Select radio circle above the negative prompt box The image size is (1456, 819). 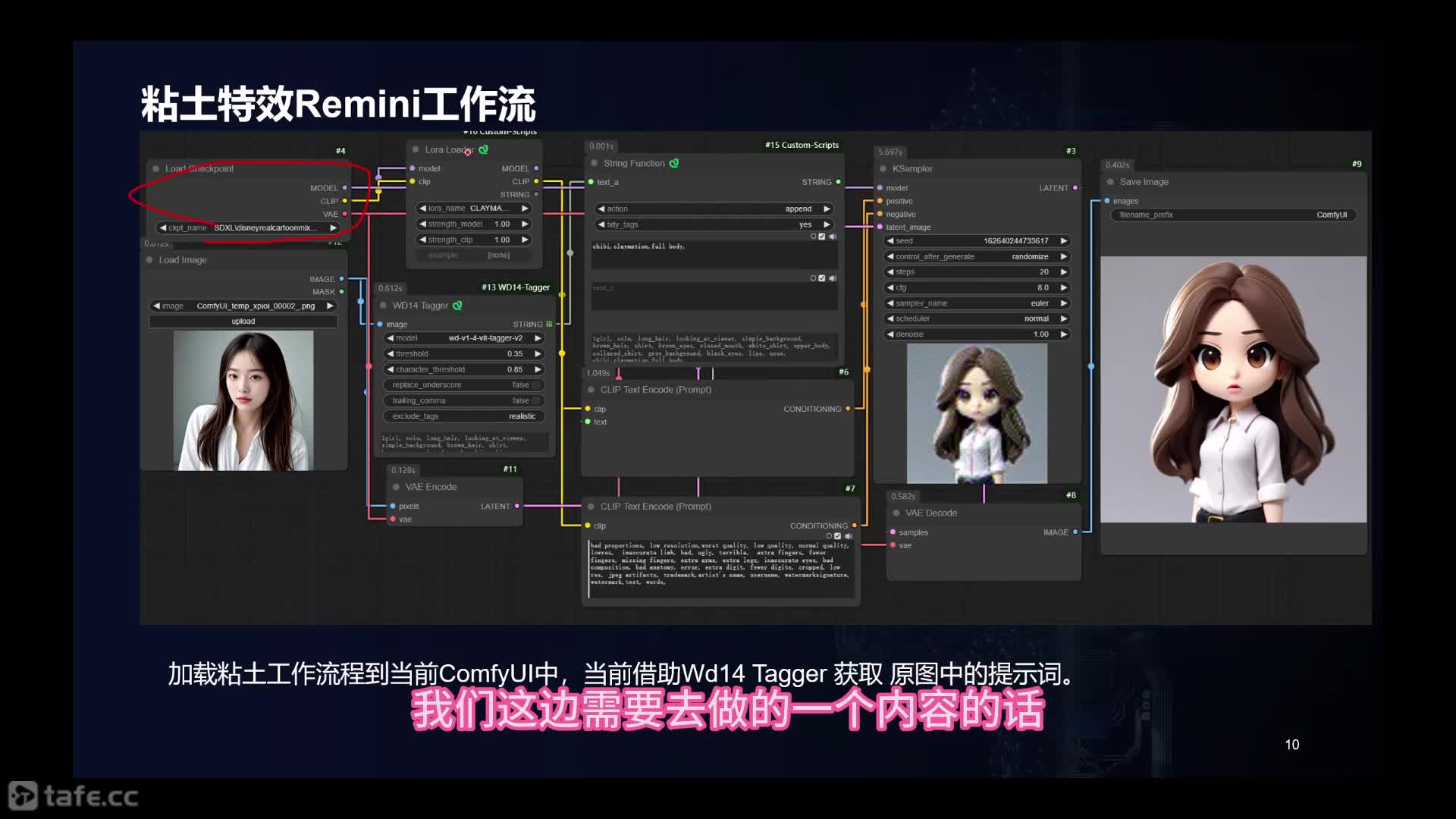[829, 536]
